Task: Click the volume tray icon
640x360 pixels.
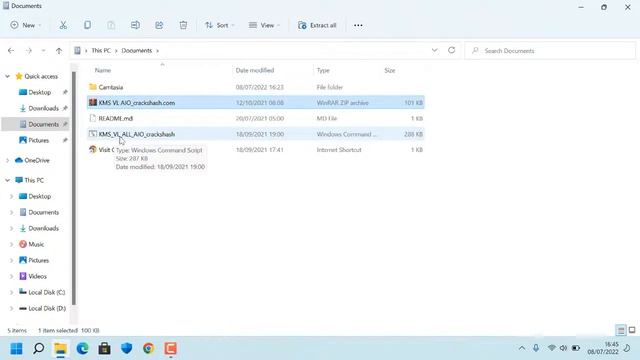Action: (x=564, y=348)
